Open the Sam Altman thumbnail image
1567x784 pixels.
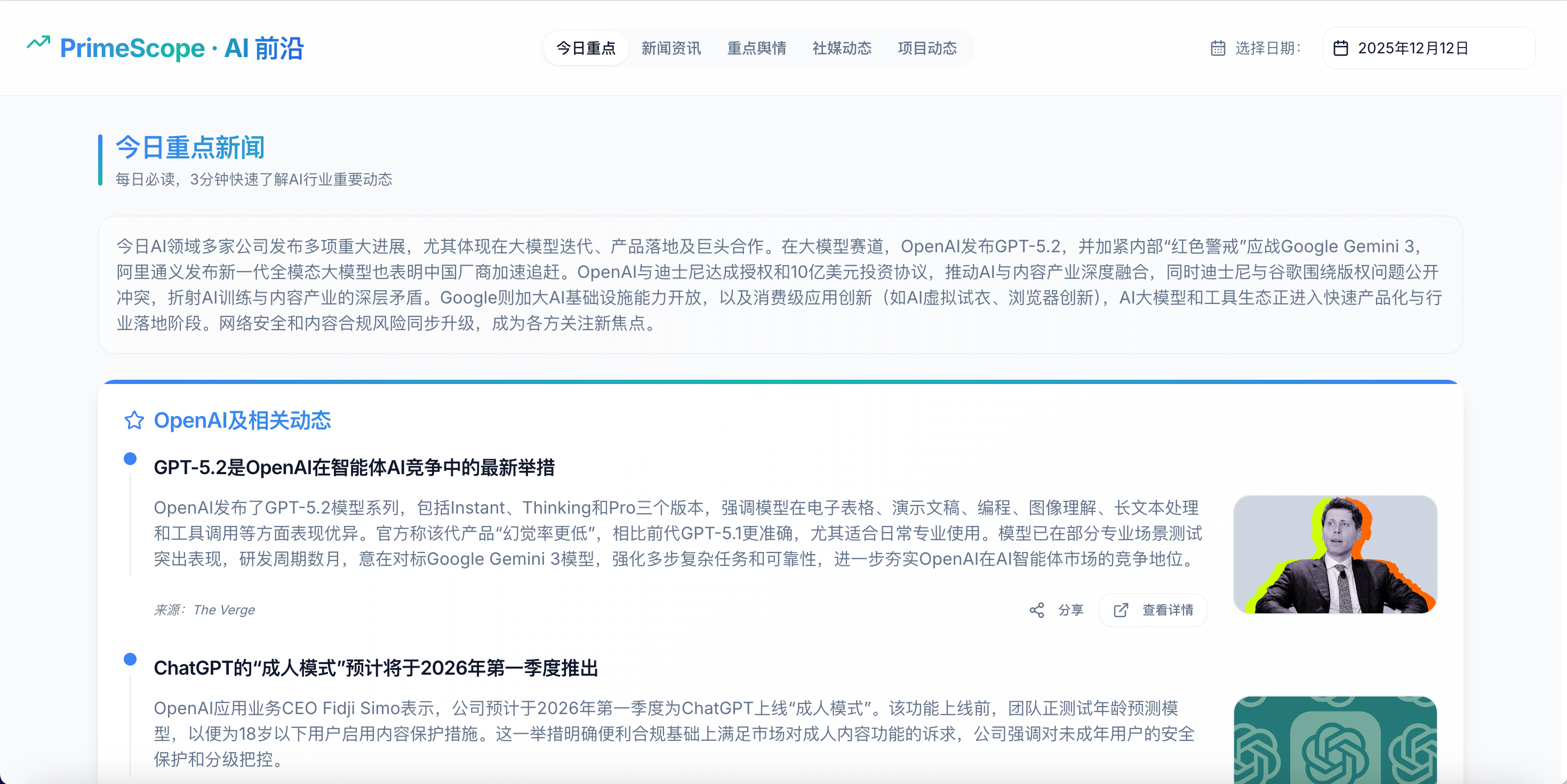(1335, 554)
